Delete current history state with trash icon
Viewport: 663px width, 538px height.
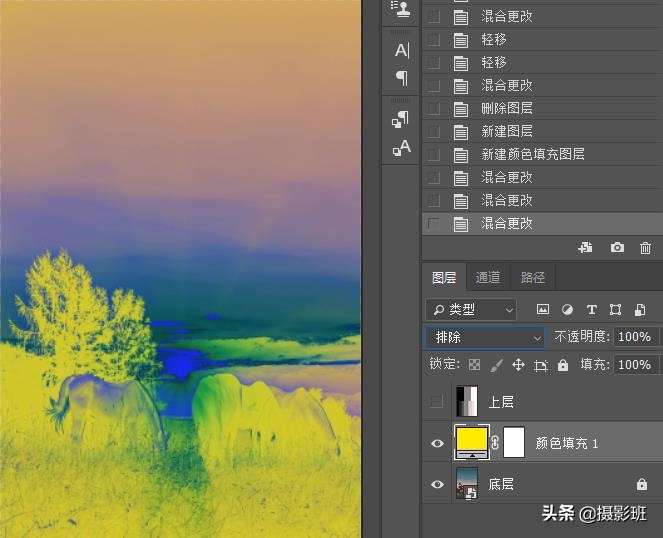click(x=645, y=248)
